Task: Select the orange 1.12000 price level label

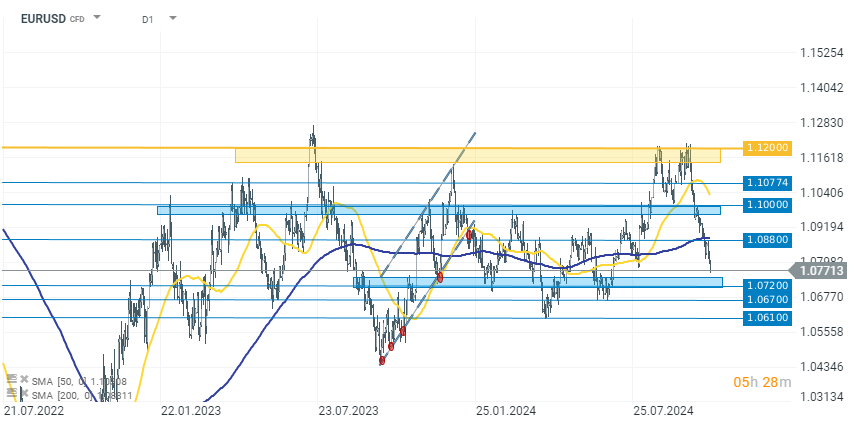Action: [767, 147]
